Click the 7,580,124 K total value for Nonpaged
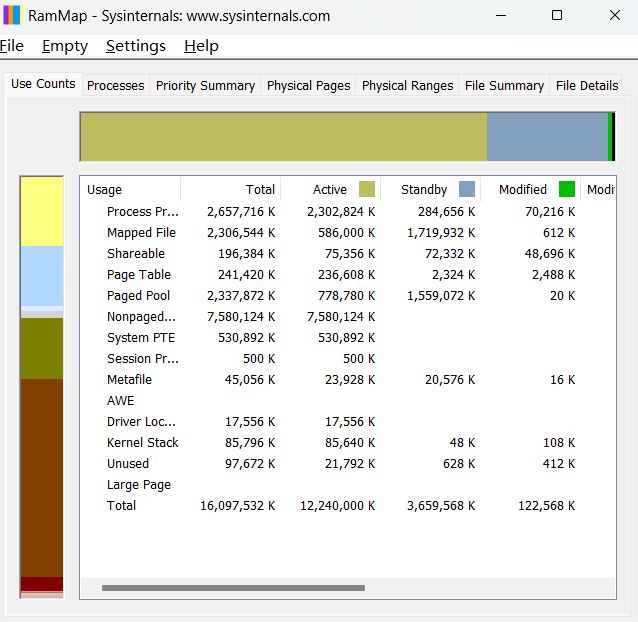 click(241, 316)
